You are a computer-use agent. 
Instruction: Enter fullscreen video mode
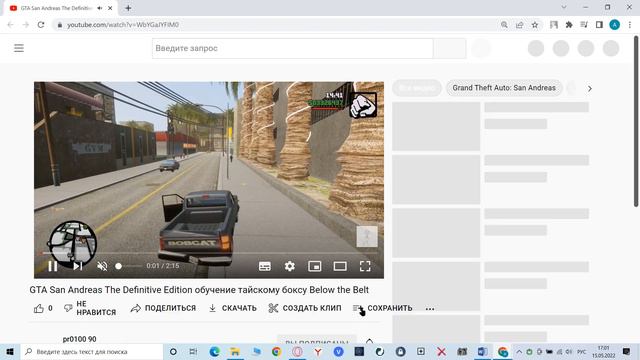pos(365,266)
